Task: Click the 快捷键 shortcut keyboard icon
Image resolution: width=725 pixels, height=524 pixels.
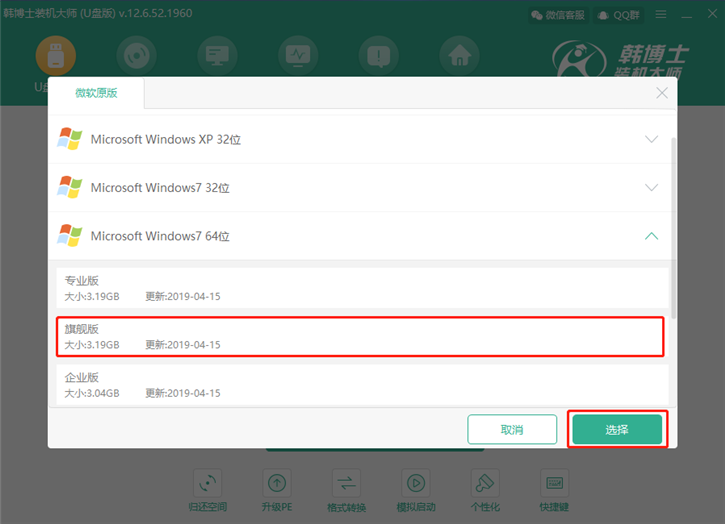Action: point(553,482)
